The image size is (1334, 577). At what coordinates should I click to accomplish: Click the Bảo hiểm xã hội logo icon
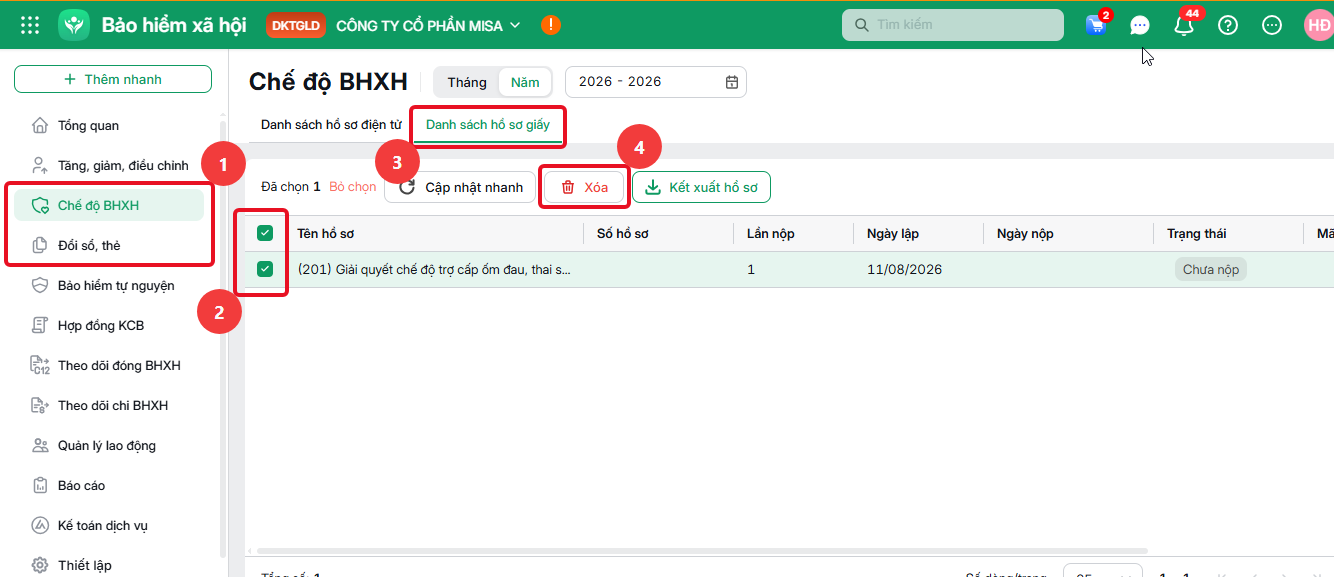(74, 25)
